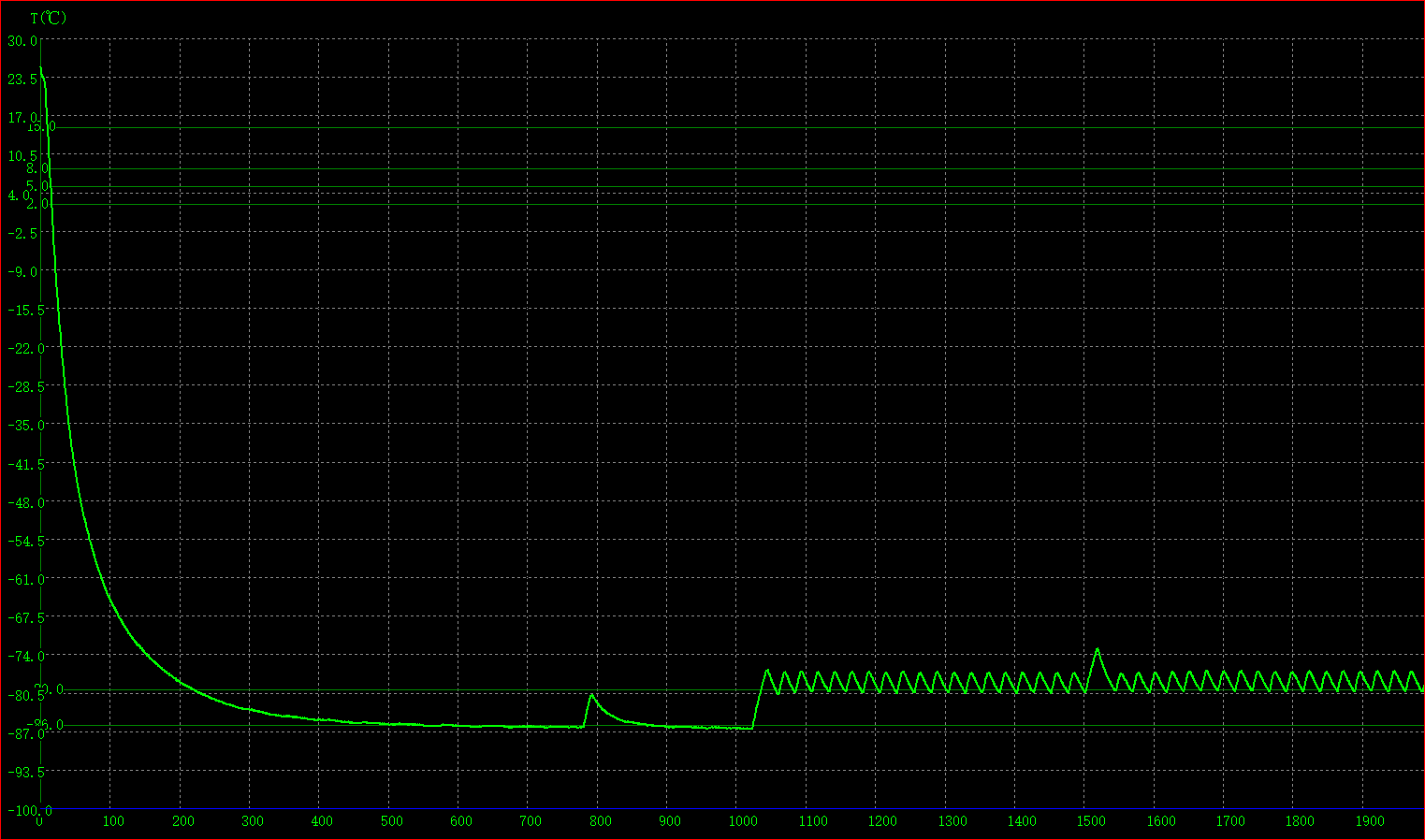Select the 2.0 threshold line label
Image resolution: width=1425 pixels, height=840 pixels.
pos(37,204)
